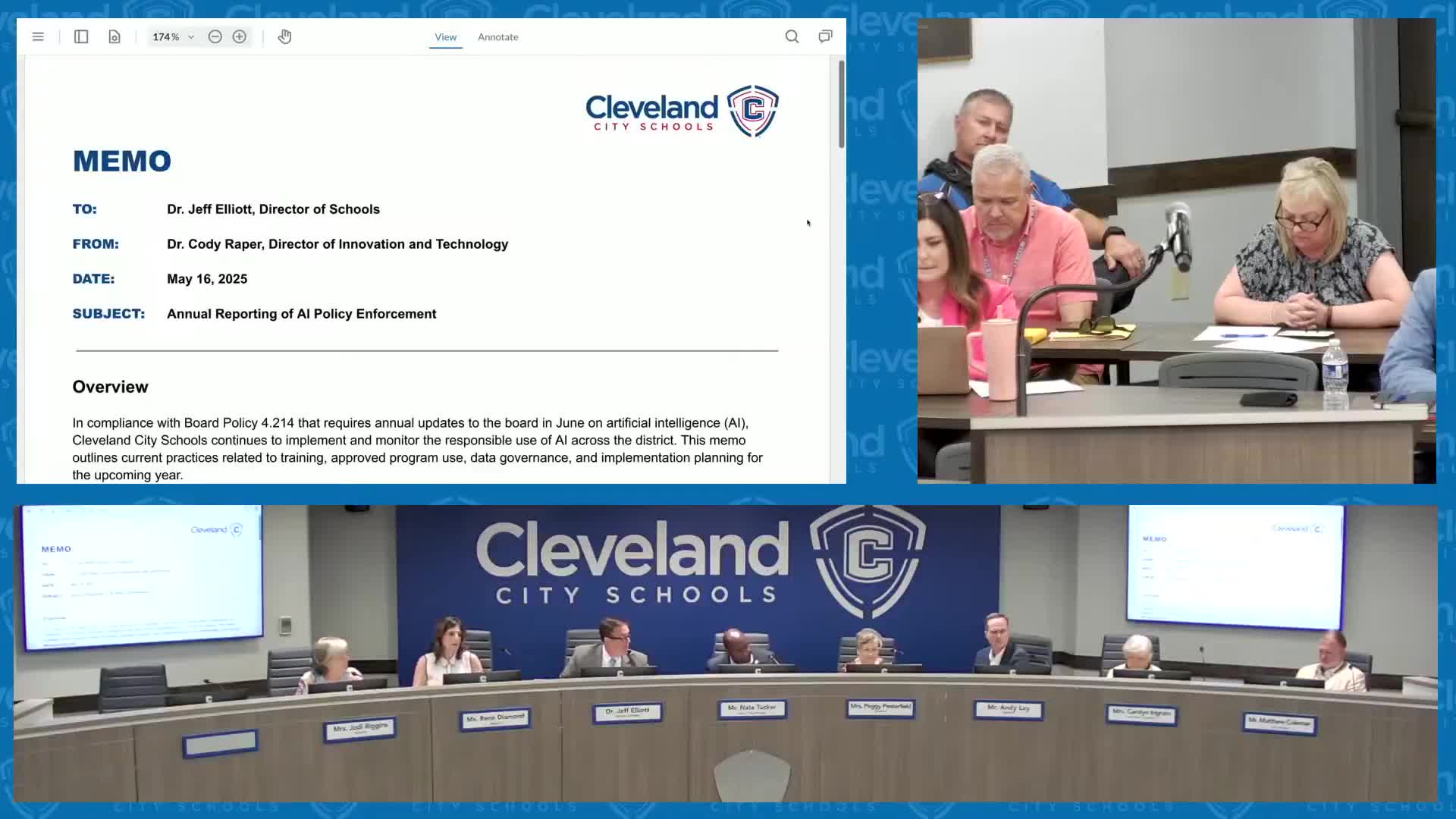Open the comments panel icon

[x=825, y=36]
